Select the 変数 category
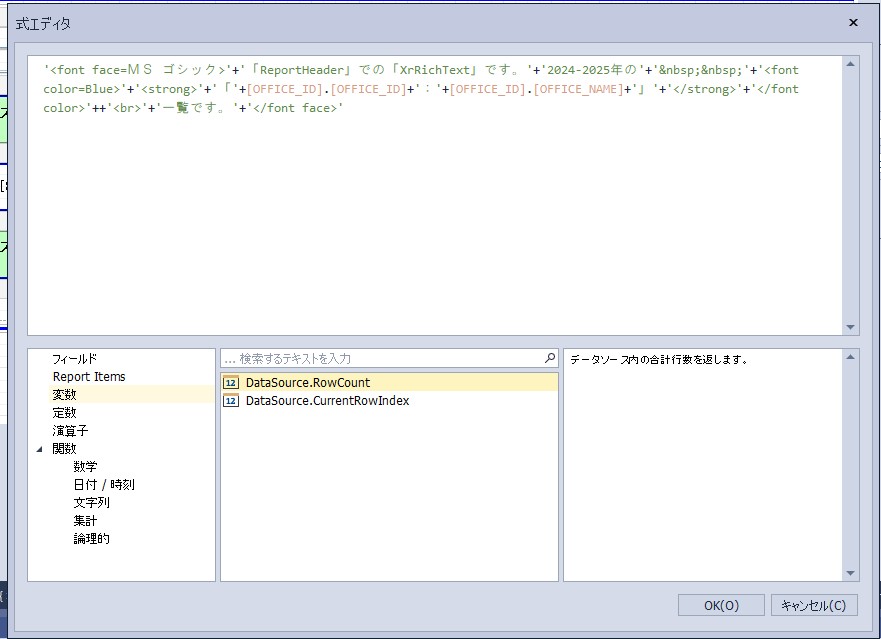This screenshot has height=639, width=881. pos(65,395)
